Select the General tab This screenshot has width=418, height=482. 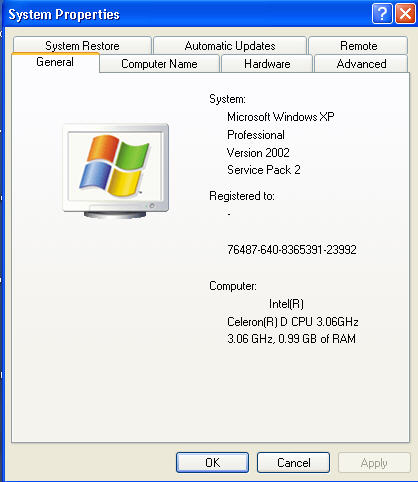(55, 62)
